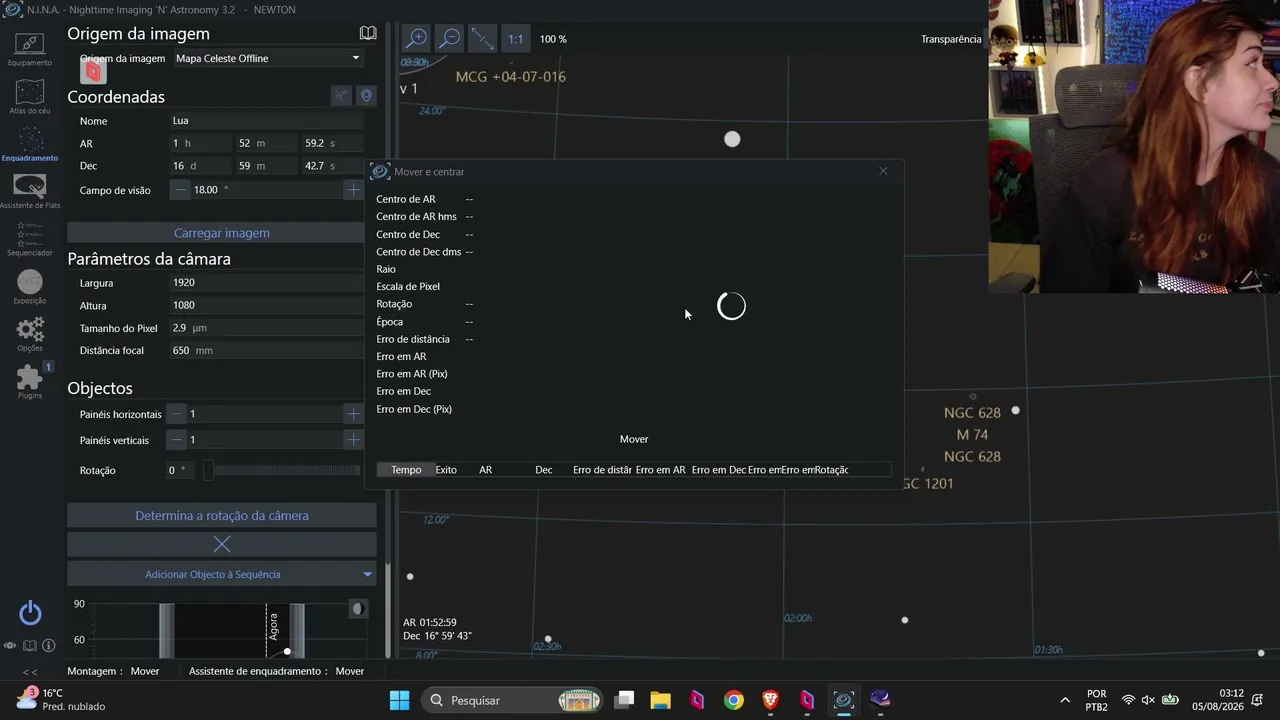Decrease Campo de visão with the minus button
This screenshot has height=720, width=1280.
180,189
